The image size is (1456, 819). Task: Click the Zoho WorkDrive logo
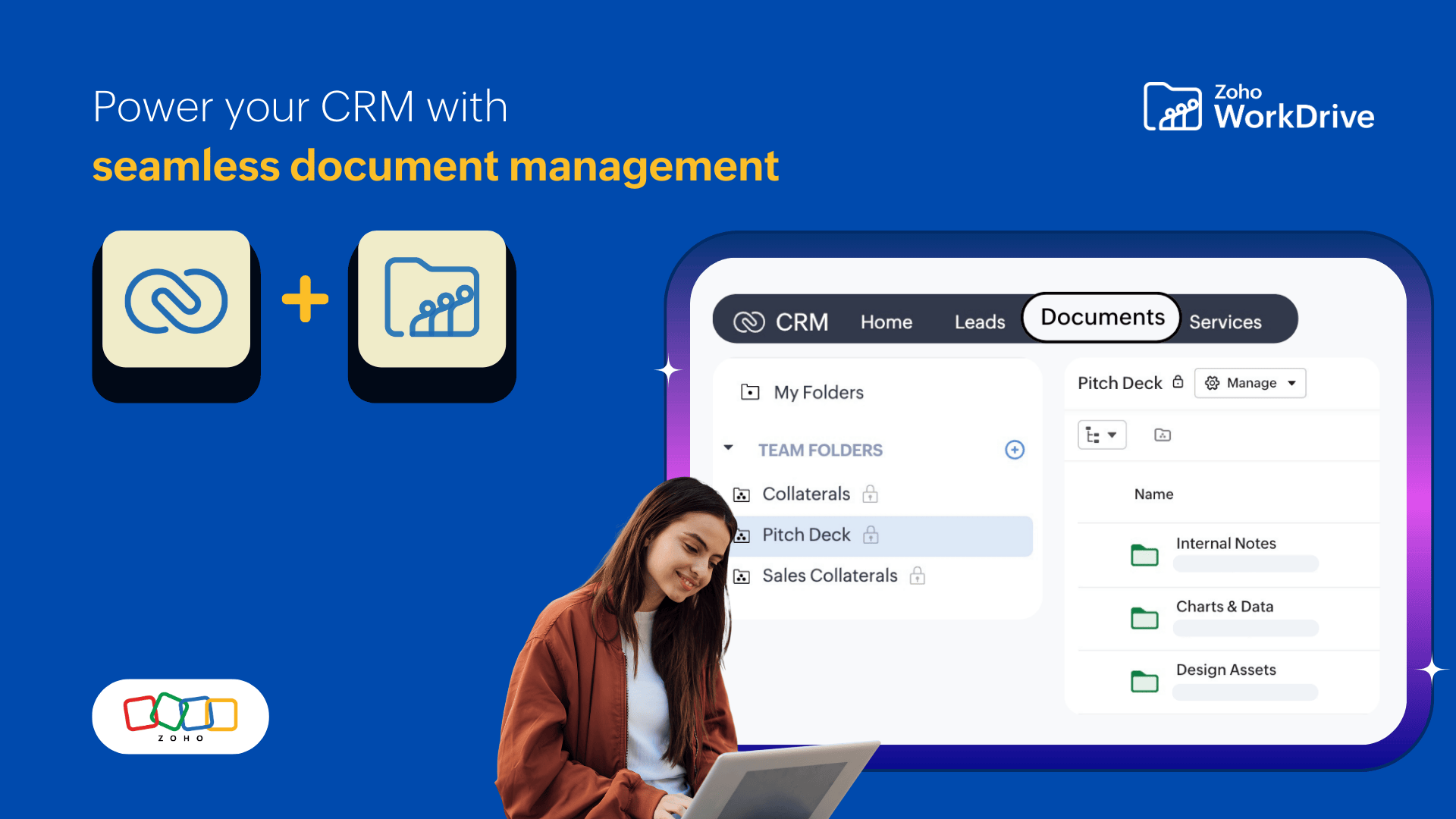[1259, 107]
